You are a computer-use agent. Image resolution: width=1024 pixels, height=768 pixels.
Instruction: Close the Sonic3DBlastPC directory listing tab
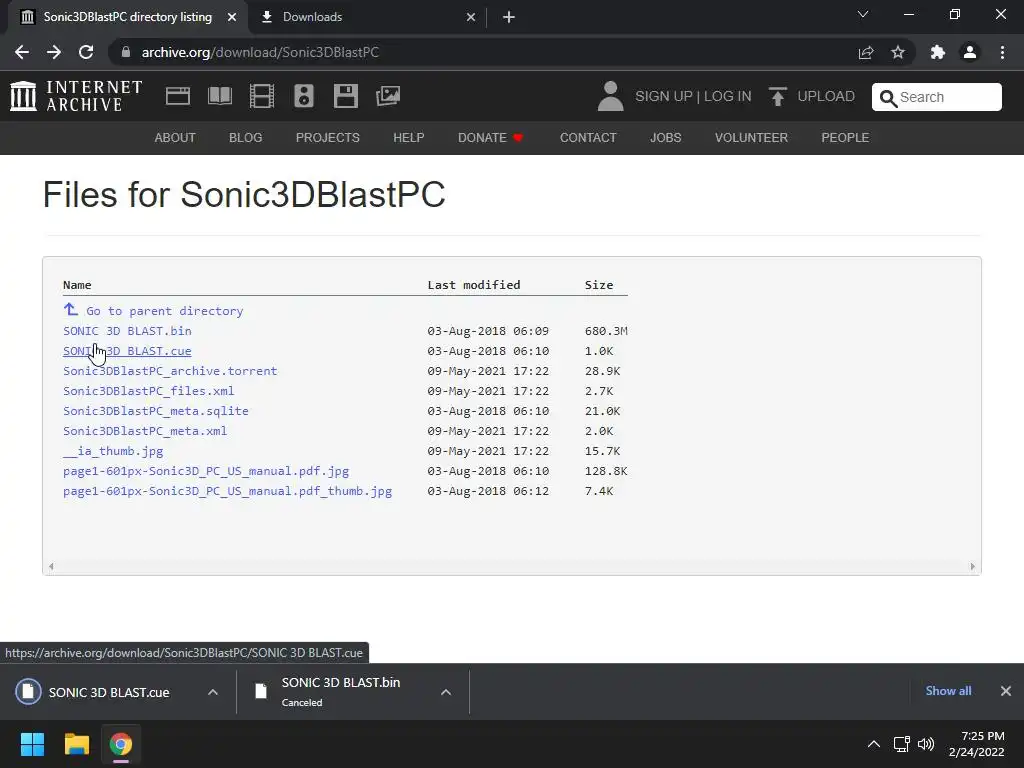(x=232, y=17)
